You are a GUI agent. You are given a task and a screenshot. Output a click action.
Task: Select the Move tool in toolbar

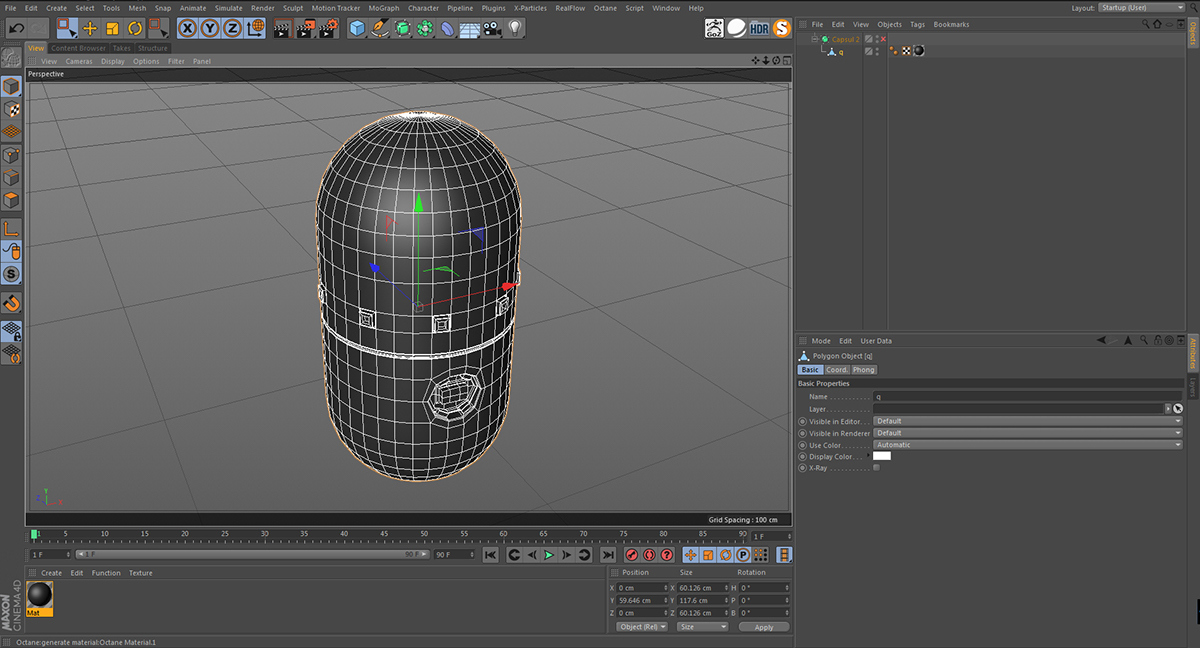click(90, 28)
